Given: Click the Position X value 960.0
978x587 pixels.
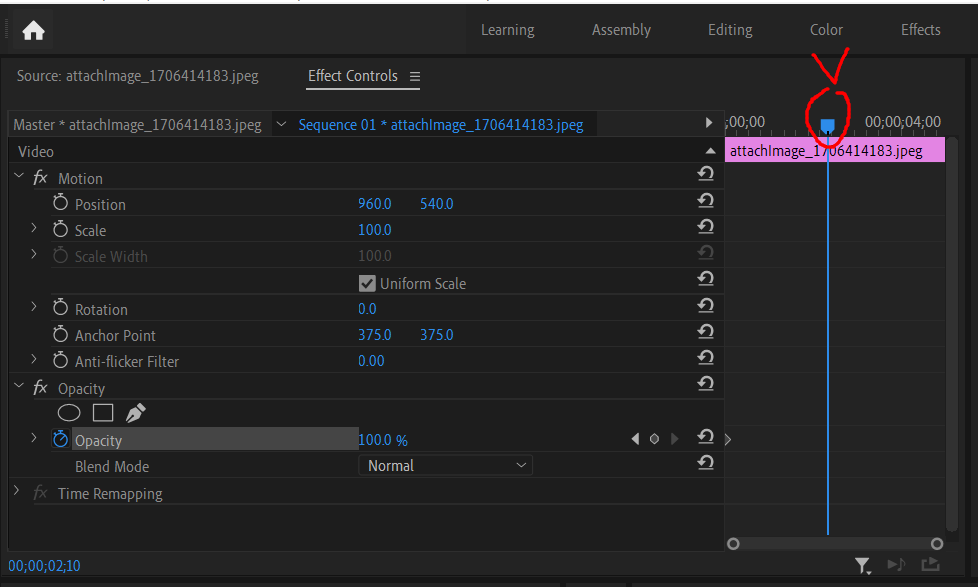Looking at the screenshot, I should click(375, 204).
